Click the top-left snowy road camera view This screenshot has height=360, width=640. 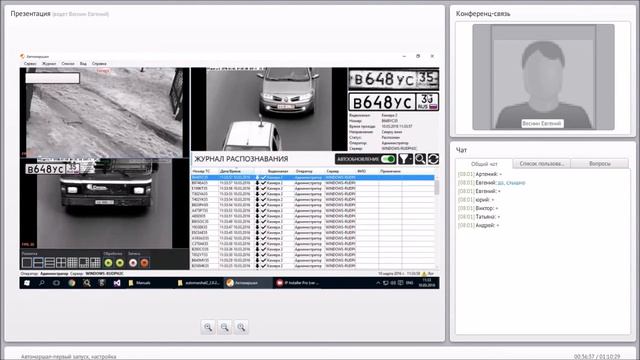104,113
